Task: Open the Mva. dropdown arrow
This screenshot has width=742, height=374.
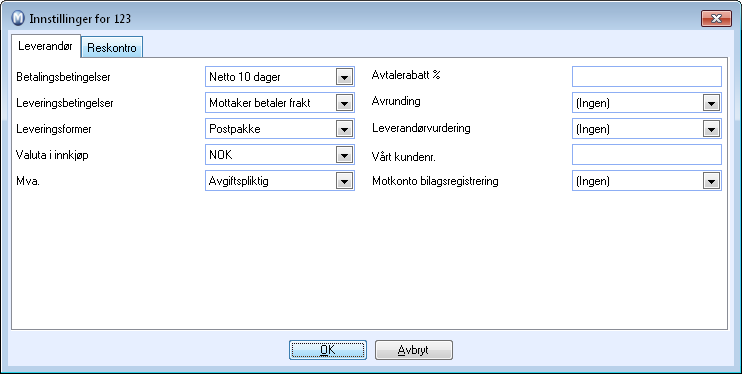Action: pyautogui.click(x=344, y=181)
